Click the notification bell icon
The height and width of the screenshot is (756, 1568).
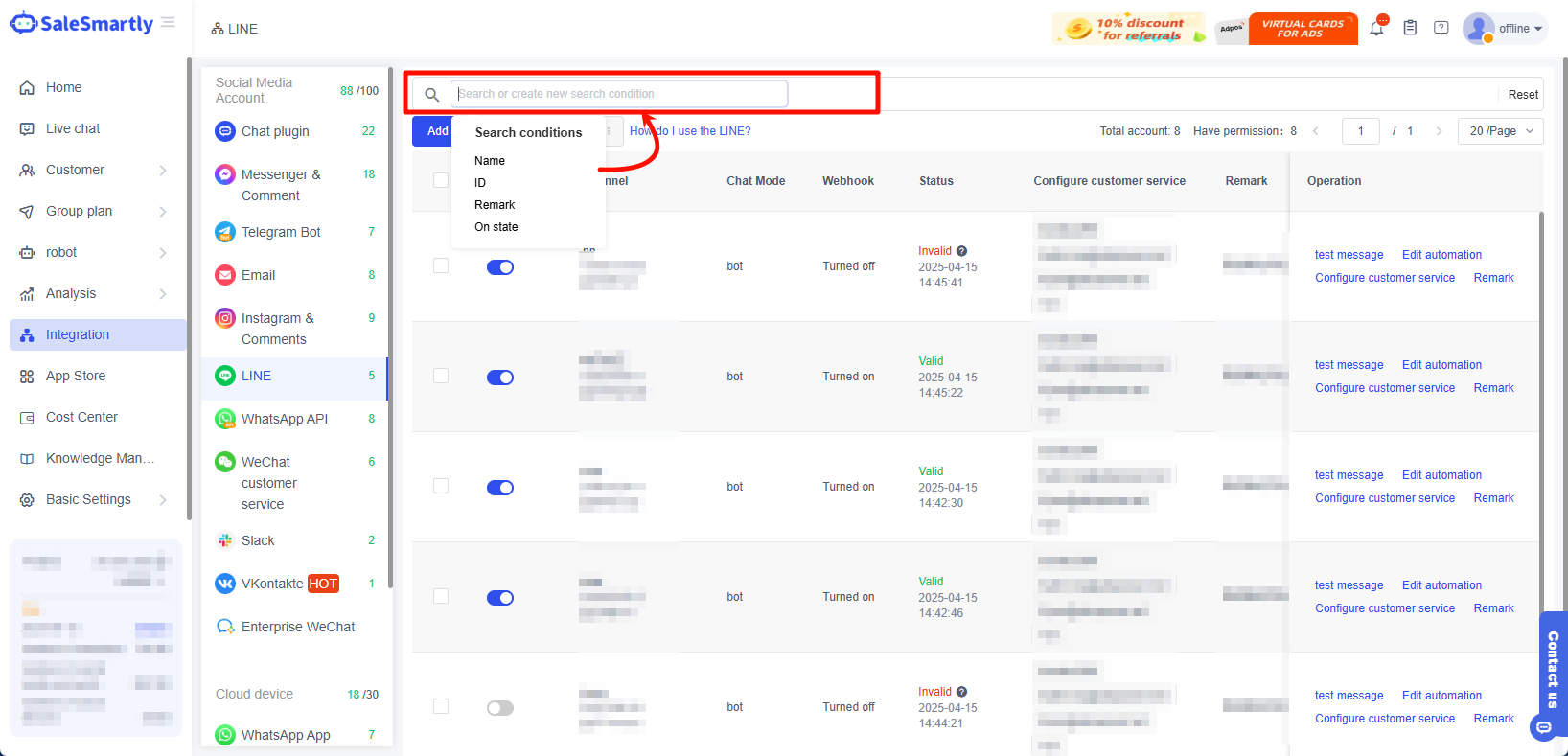[x=1376, y=29]
